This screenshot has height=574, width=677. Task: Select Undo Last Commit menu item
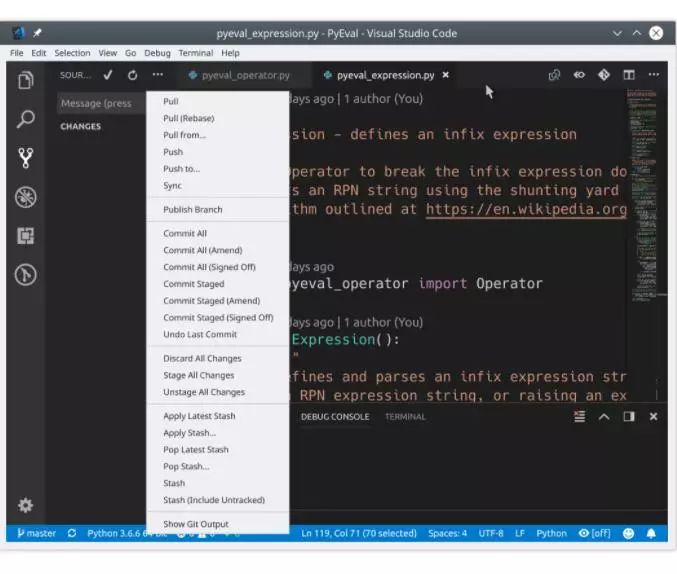click(x=218, y=334)
